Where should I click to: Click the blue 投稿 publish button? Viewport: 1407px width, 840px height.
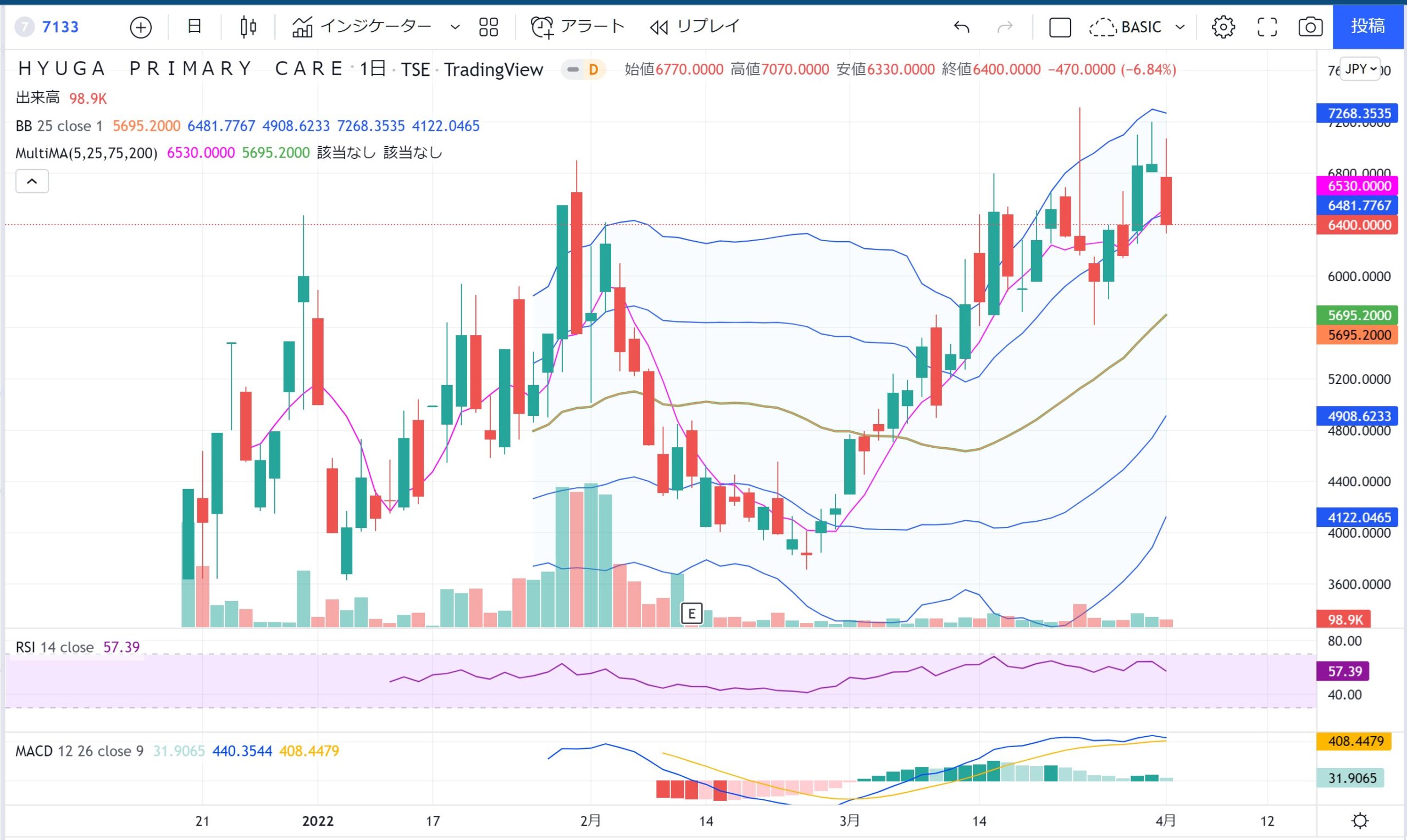pos(1369,26)
